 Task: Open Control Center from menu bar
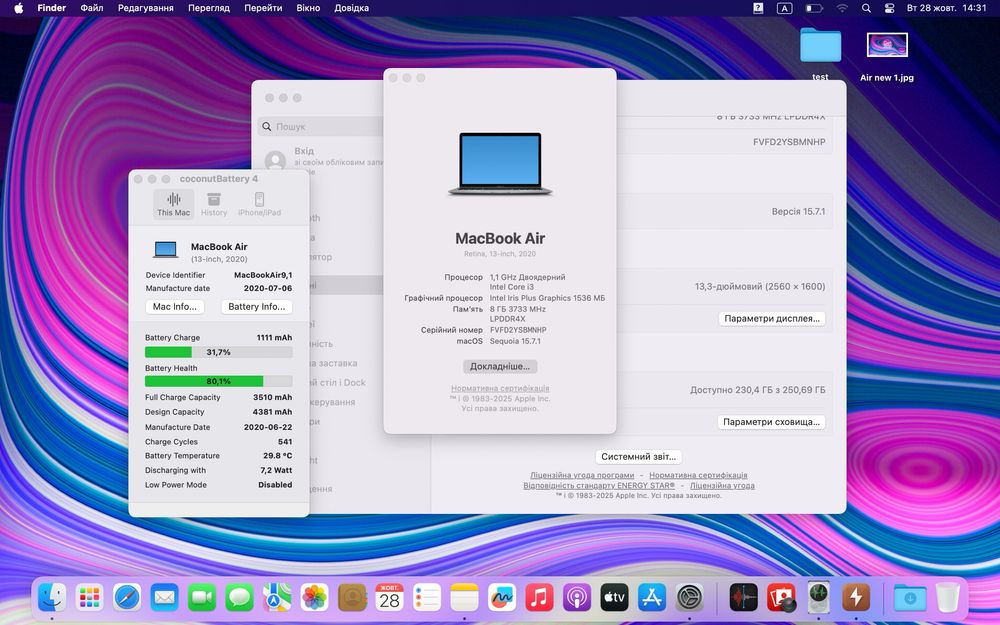click(890, 8)
